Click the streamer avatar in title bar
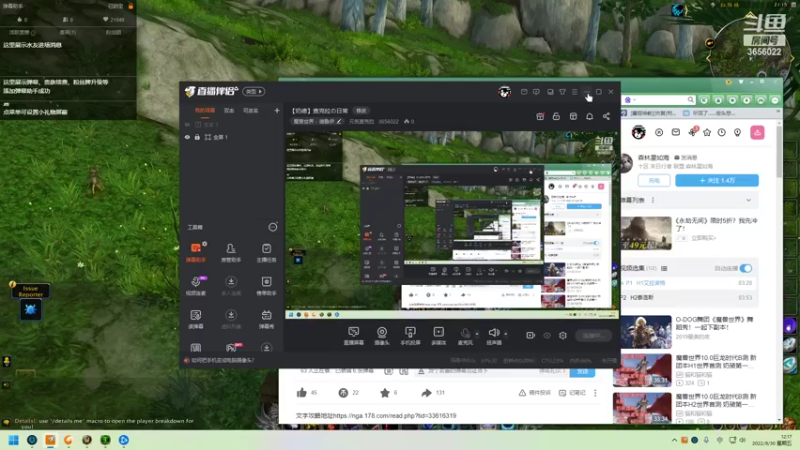Image resolution: width=800 pixels, height=450 pixels. 504,92
